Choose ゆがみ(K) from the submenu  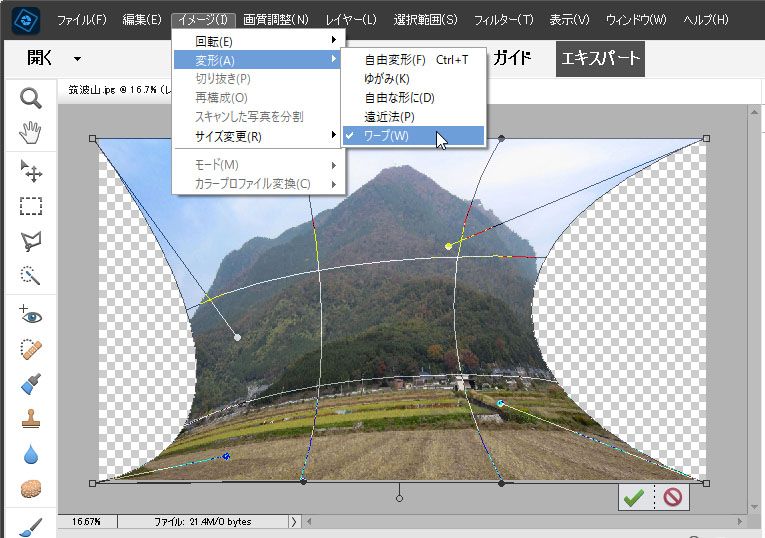coord(413,79)
